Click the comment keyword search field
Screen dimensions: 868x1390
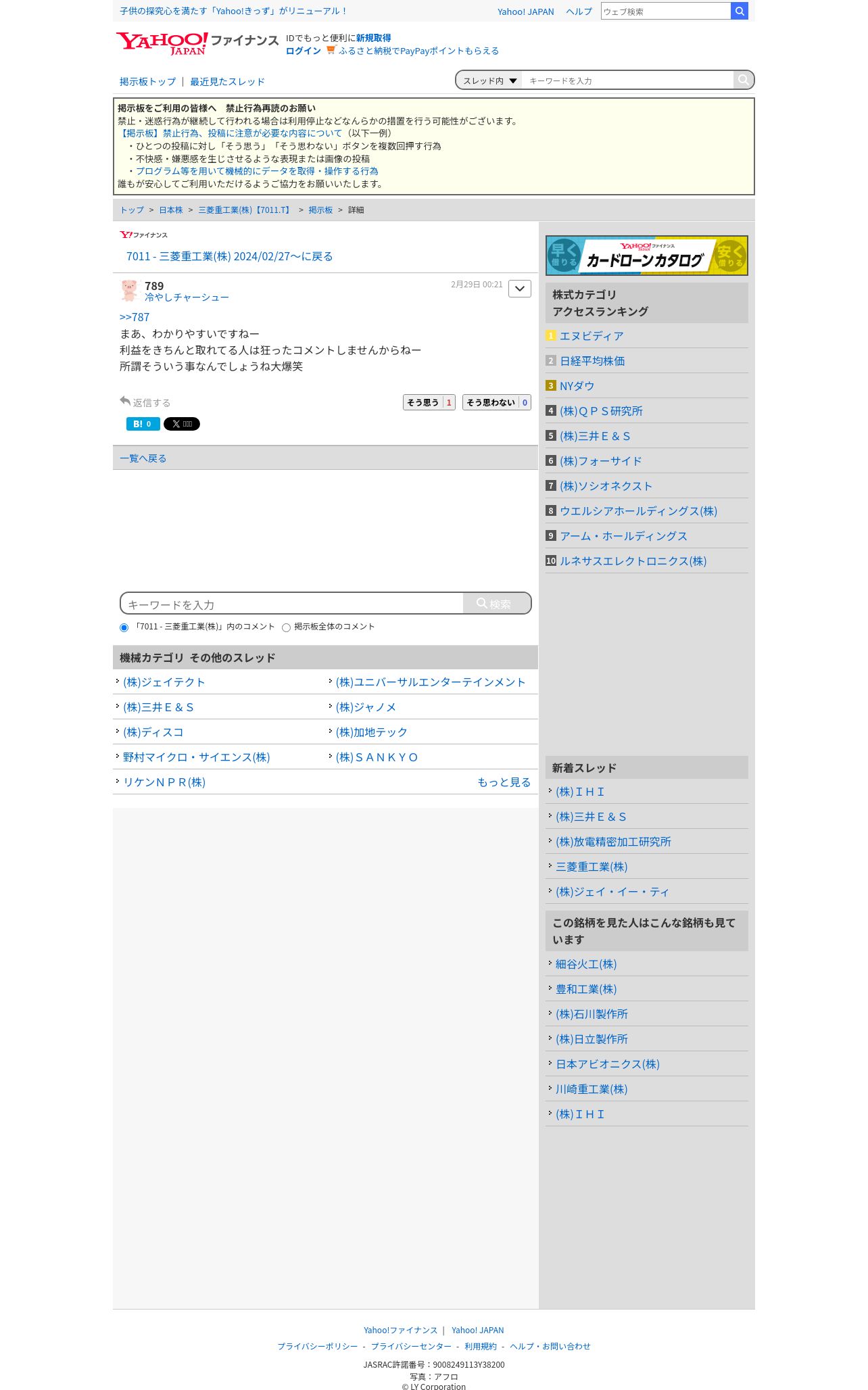tap(292, 604)
